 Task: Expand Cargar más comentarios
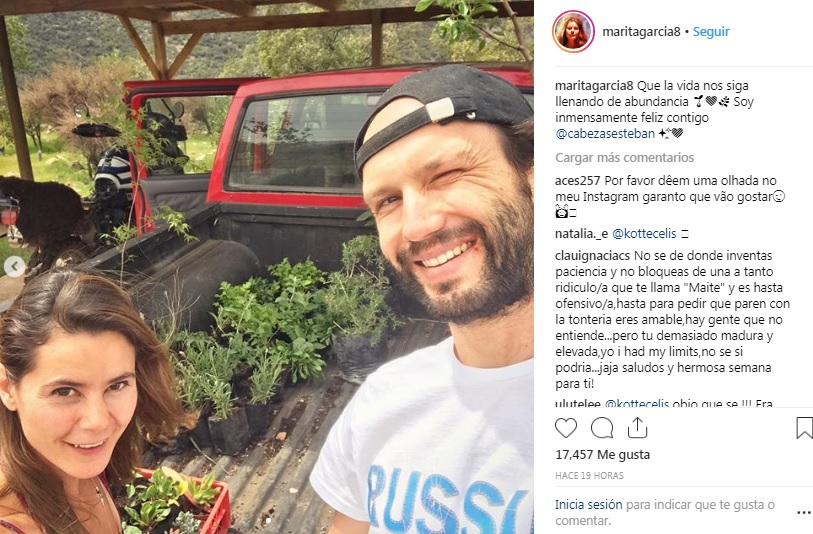pyautogui.click(x=624, y=158)
